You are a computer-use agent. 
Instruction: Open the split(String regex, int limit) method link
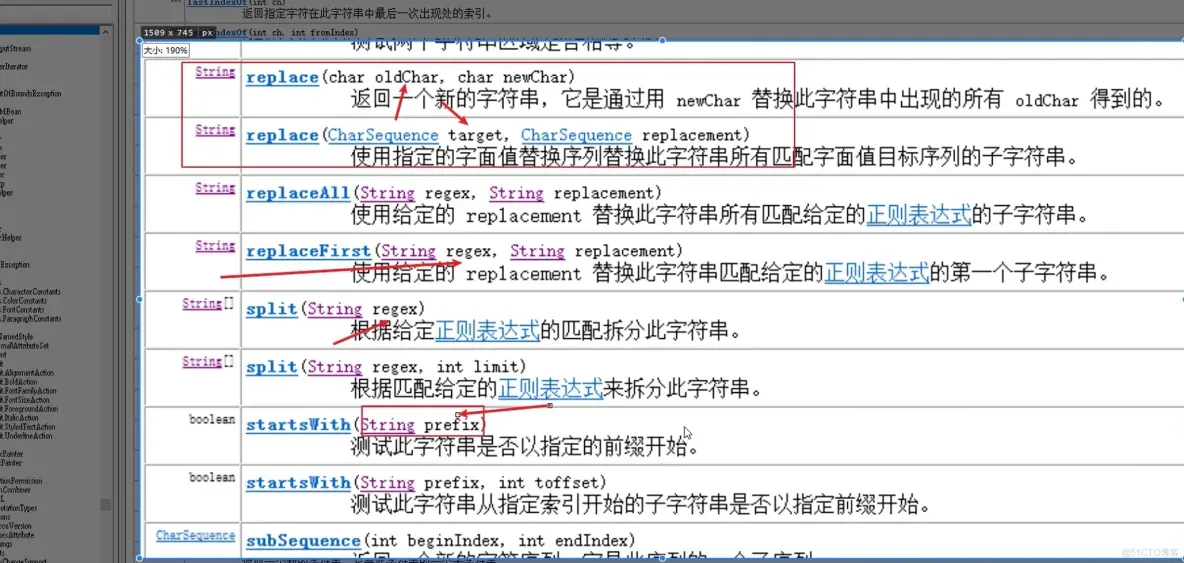click(271, 367)
